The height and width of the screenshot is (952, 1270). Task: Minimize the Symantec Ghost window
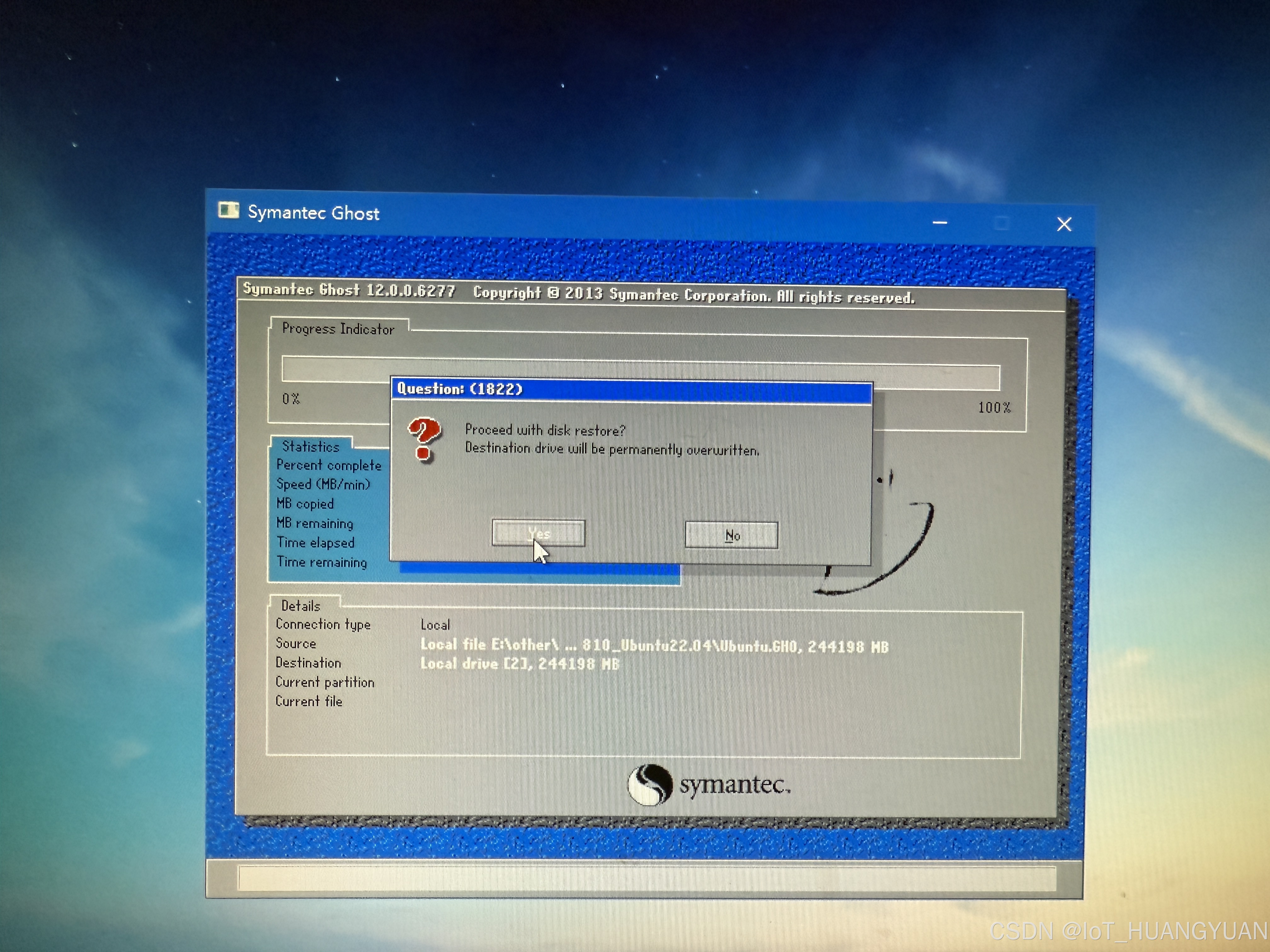[940, 223]
